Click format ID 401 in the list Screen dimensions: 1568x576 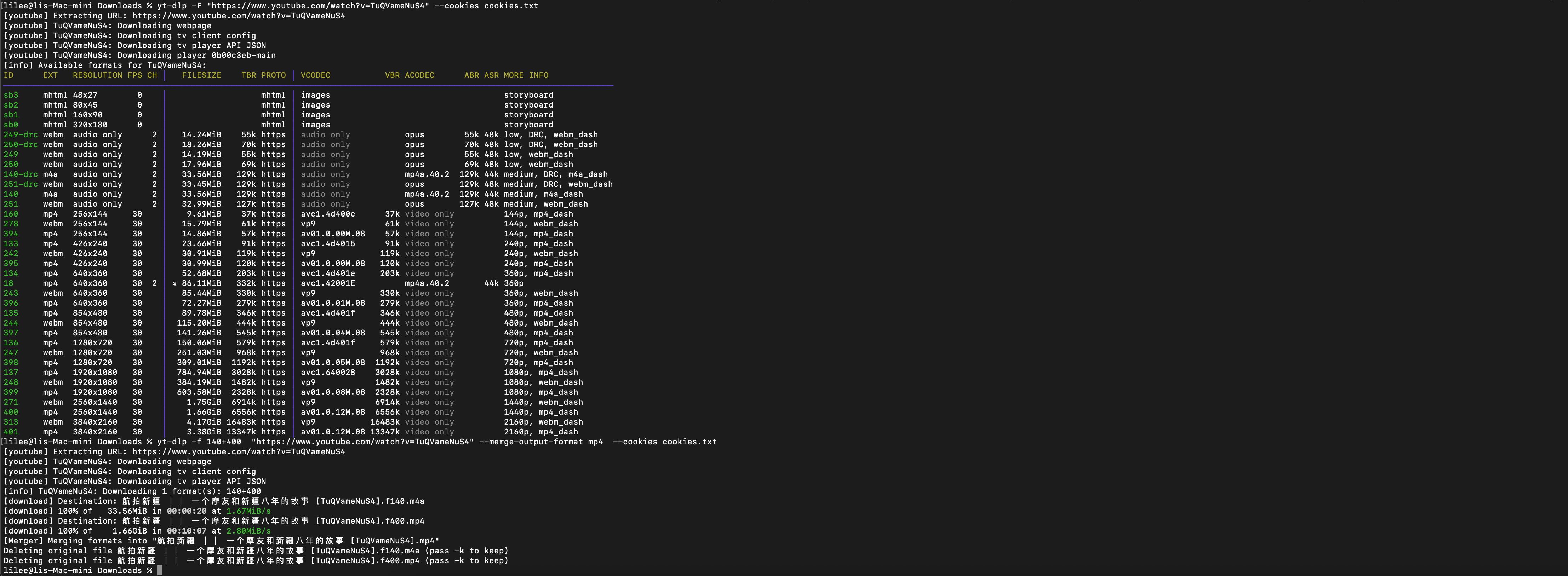11,432
